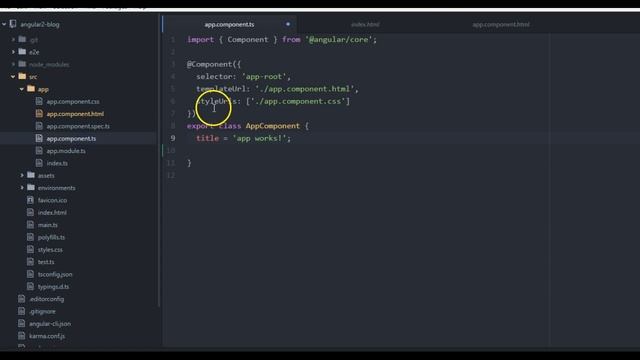The width and height of the screenshot is (640, 360).
Task: Click 'app-root' selector value
Action: (264, 77)
